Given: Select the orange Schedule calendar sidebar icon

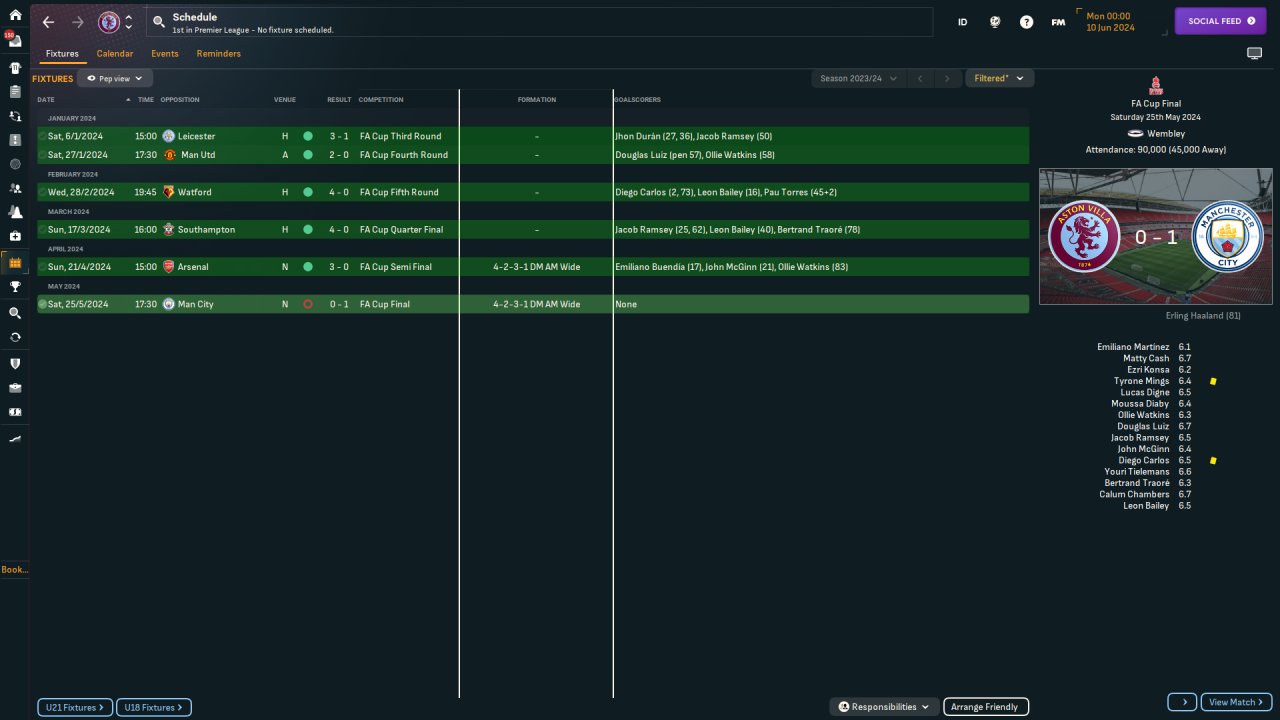Looking at the screenshot, I should pyautogui.click(x=15, y=262).
